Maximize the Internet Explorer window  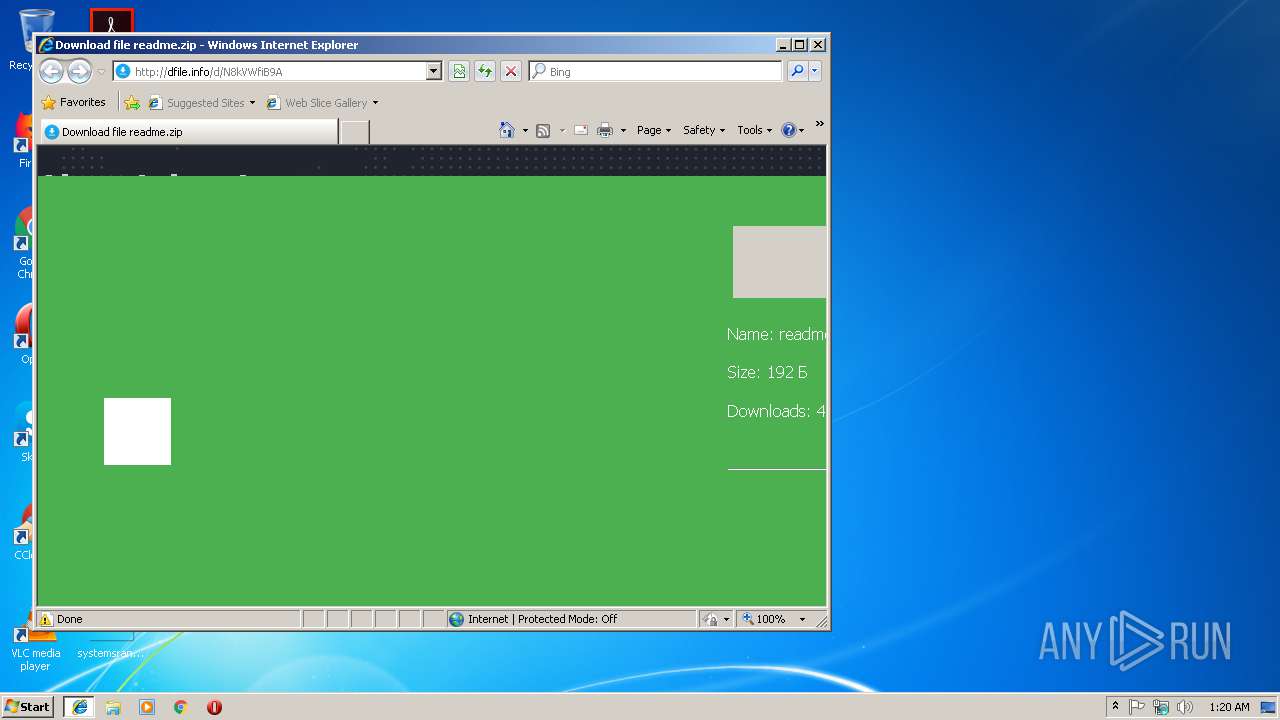(800, 45)
